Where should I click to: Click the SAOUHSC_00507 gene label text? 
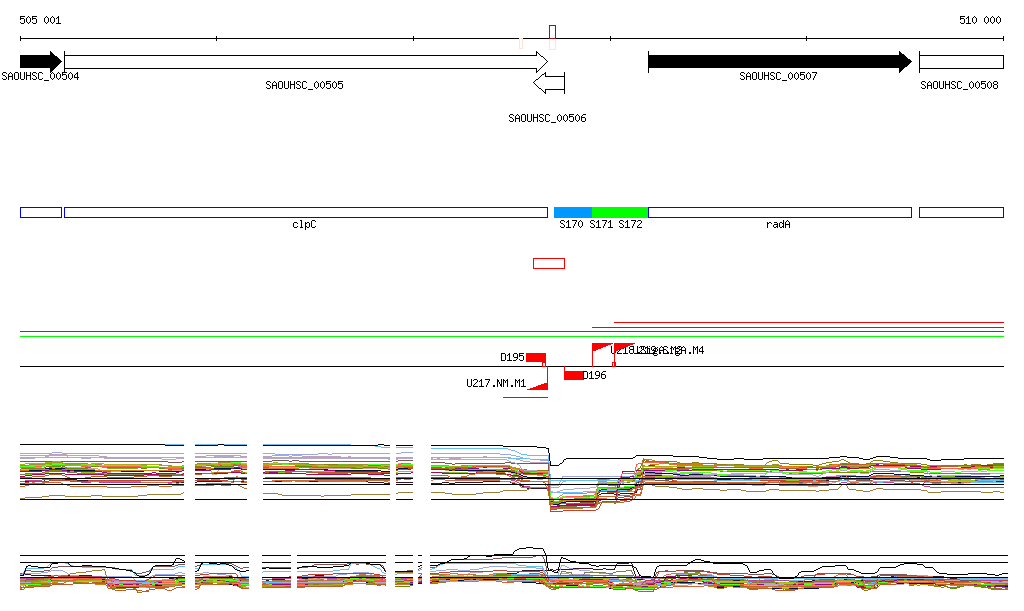pyautogui.click(x=778, y=76)
